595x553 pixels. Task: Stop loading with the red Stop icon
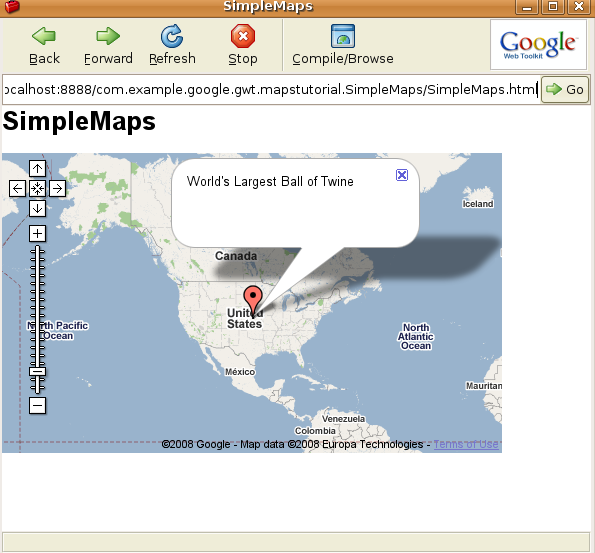pos(243,46)
